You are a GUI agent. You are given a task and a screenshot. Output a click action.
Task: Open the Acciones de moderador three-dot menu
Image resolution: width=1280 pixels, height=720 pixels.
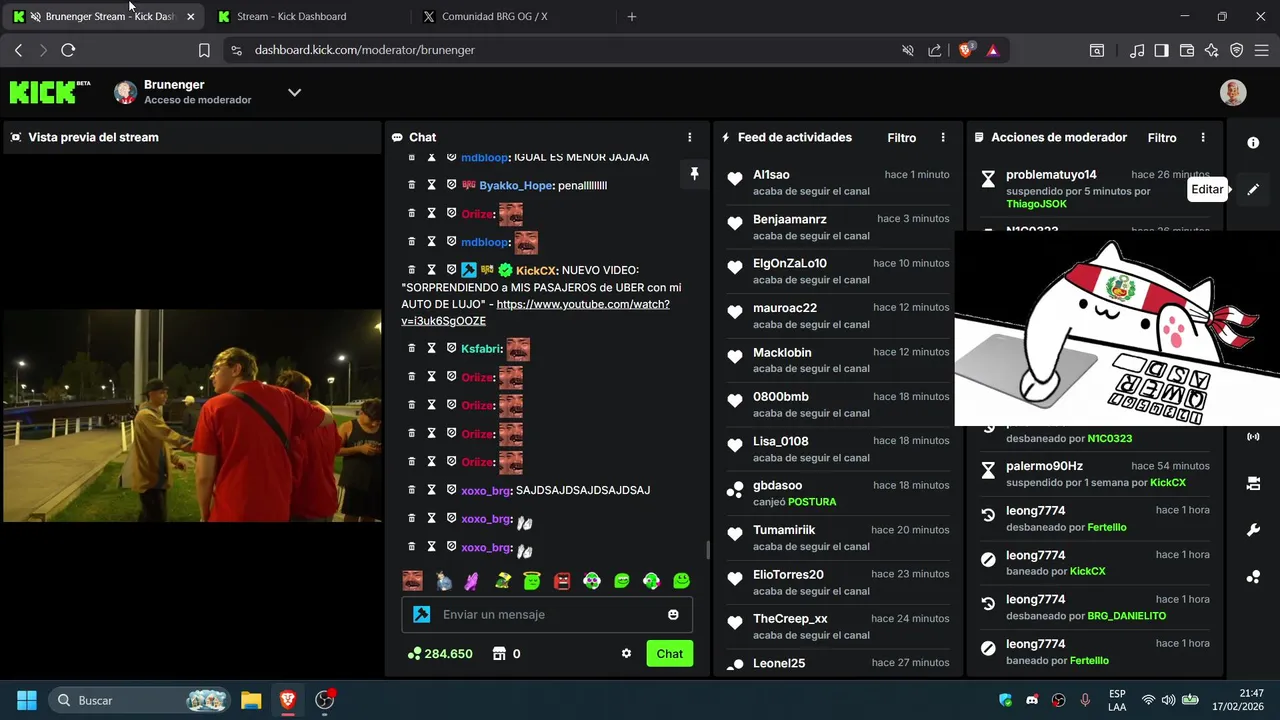[1202, 138]
